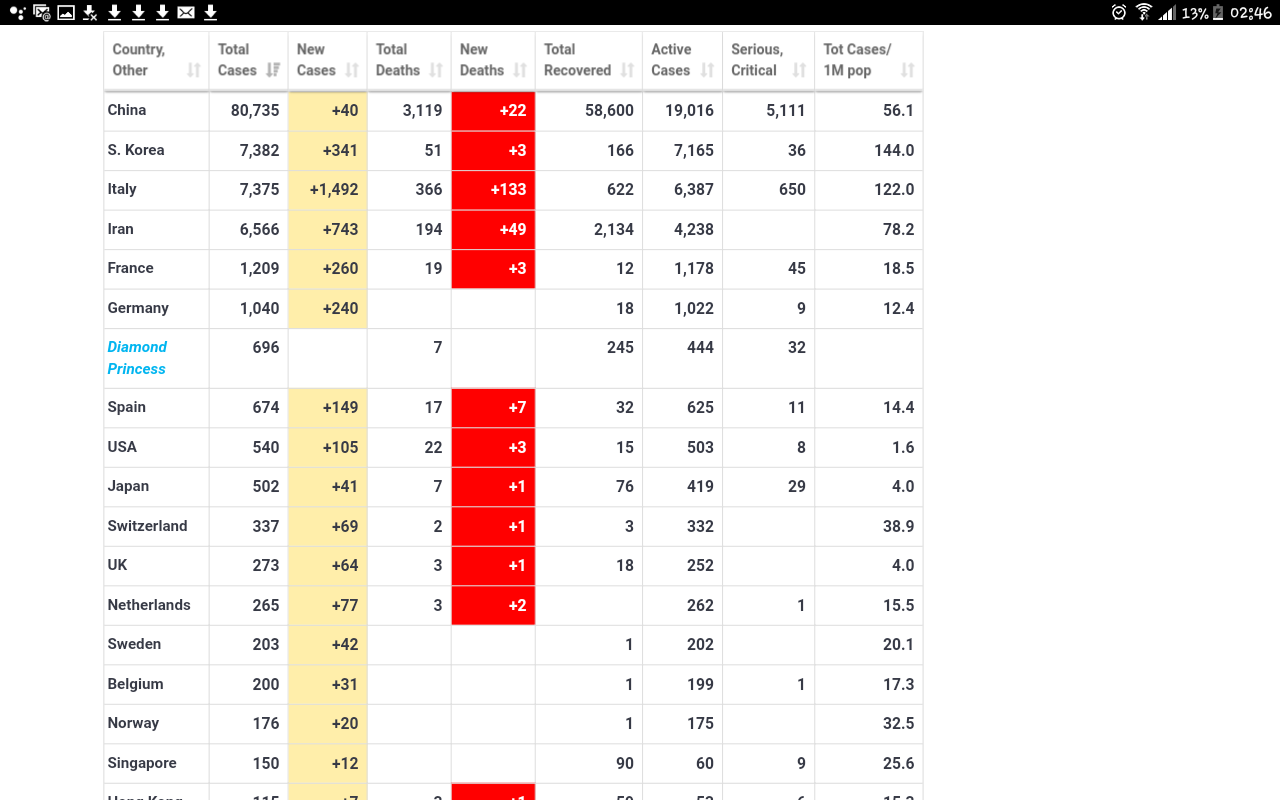This screenshot has height=800, width=1280.
Task: Tap the Wi-Fi signal icon
Action: point(1144,12)
